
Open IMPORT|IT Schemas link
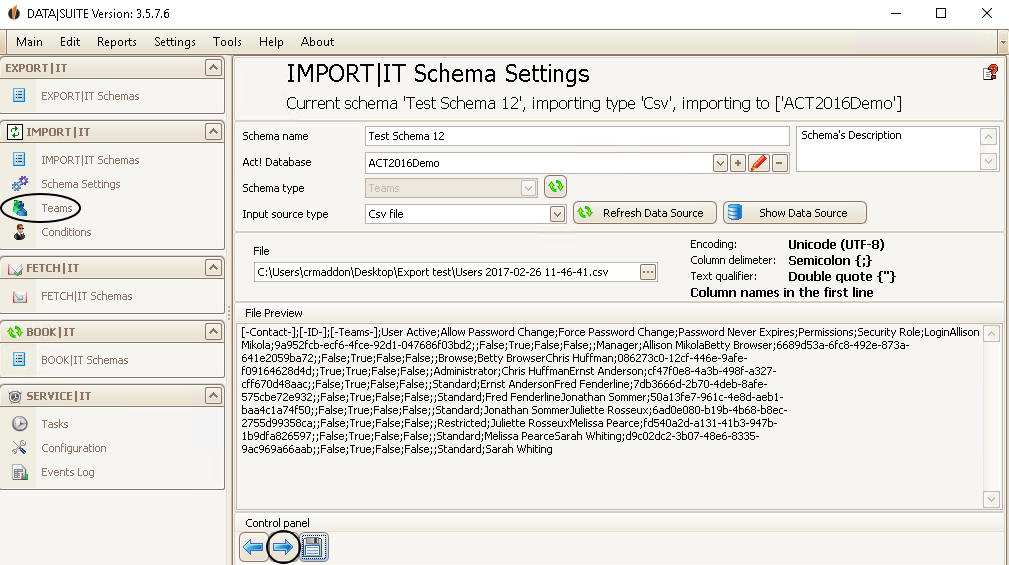(x=90, y=160)
